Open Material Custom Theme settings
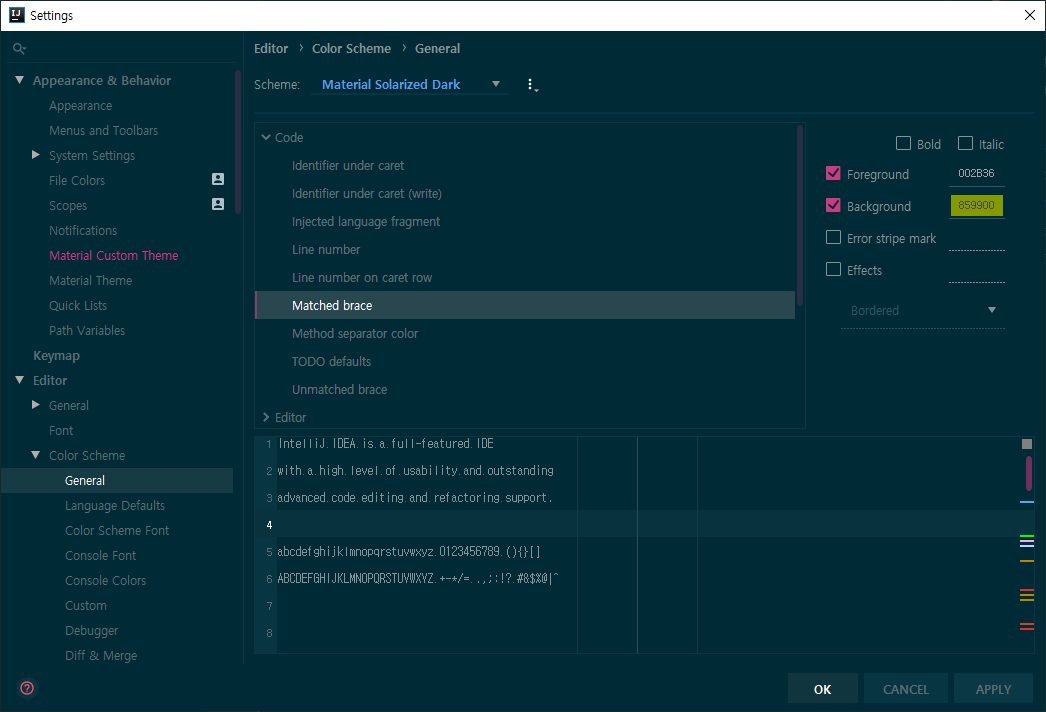Viewport: 1046px width, 712px height. click(x=113, y=256)
